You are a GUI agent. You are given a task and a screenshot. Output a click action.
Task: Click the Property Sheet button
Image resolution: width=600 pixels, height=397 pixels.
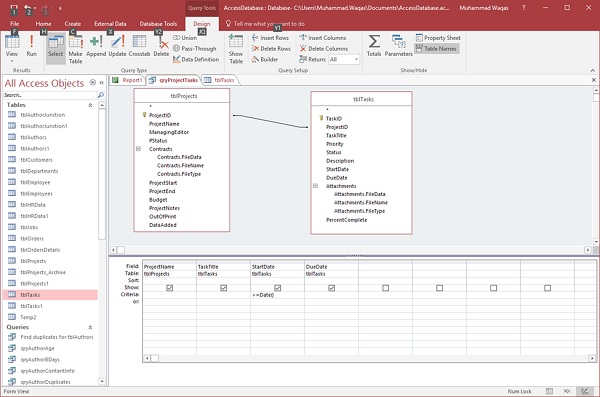pyautogui.click(x=438, y=38)
